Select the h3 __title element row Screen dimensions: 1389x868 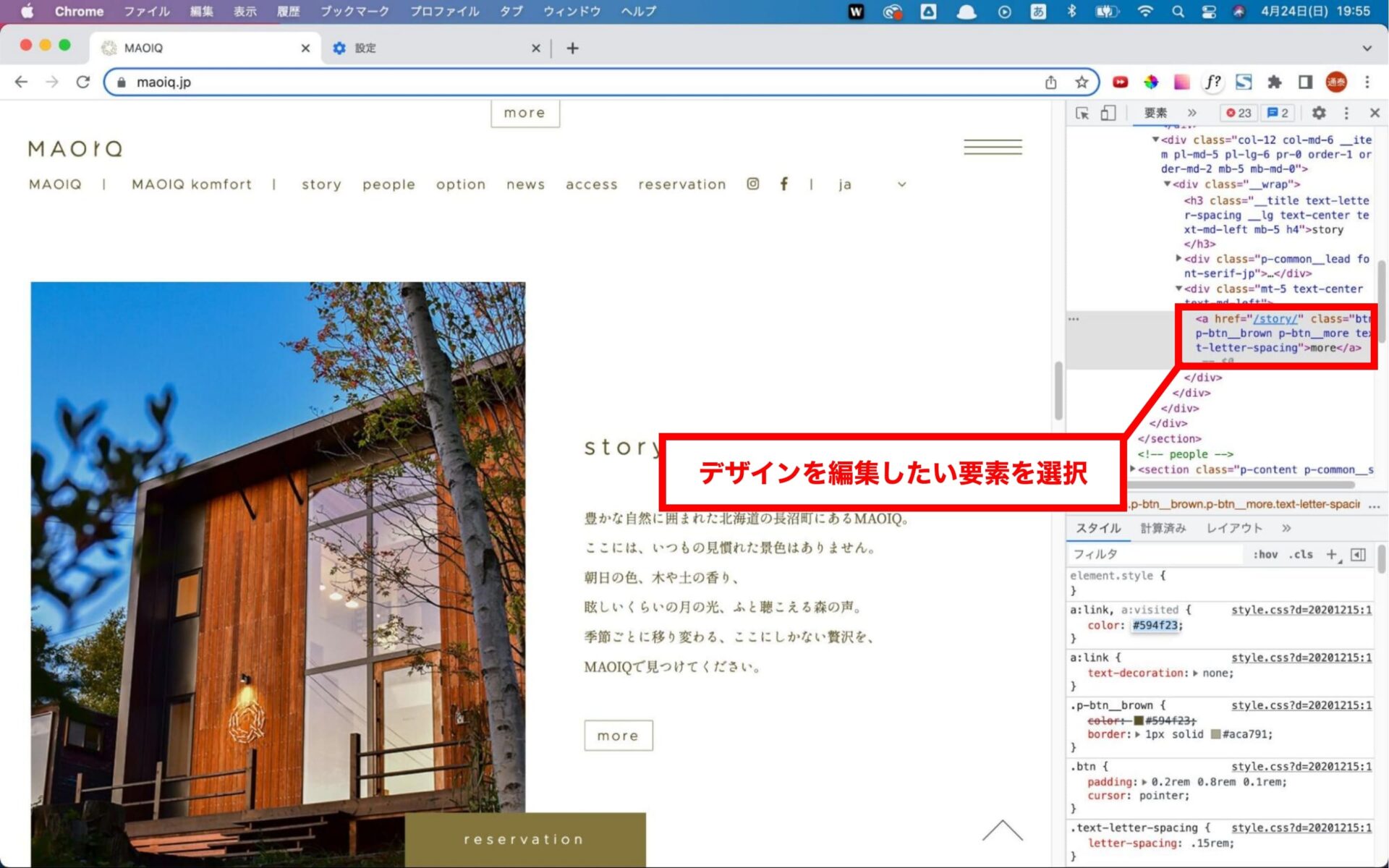[1277, 222]
